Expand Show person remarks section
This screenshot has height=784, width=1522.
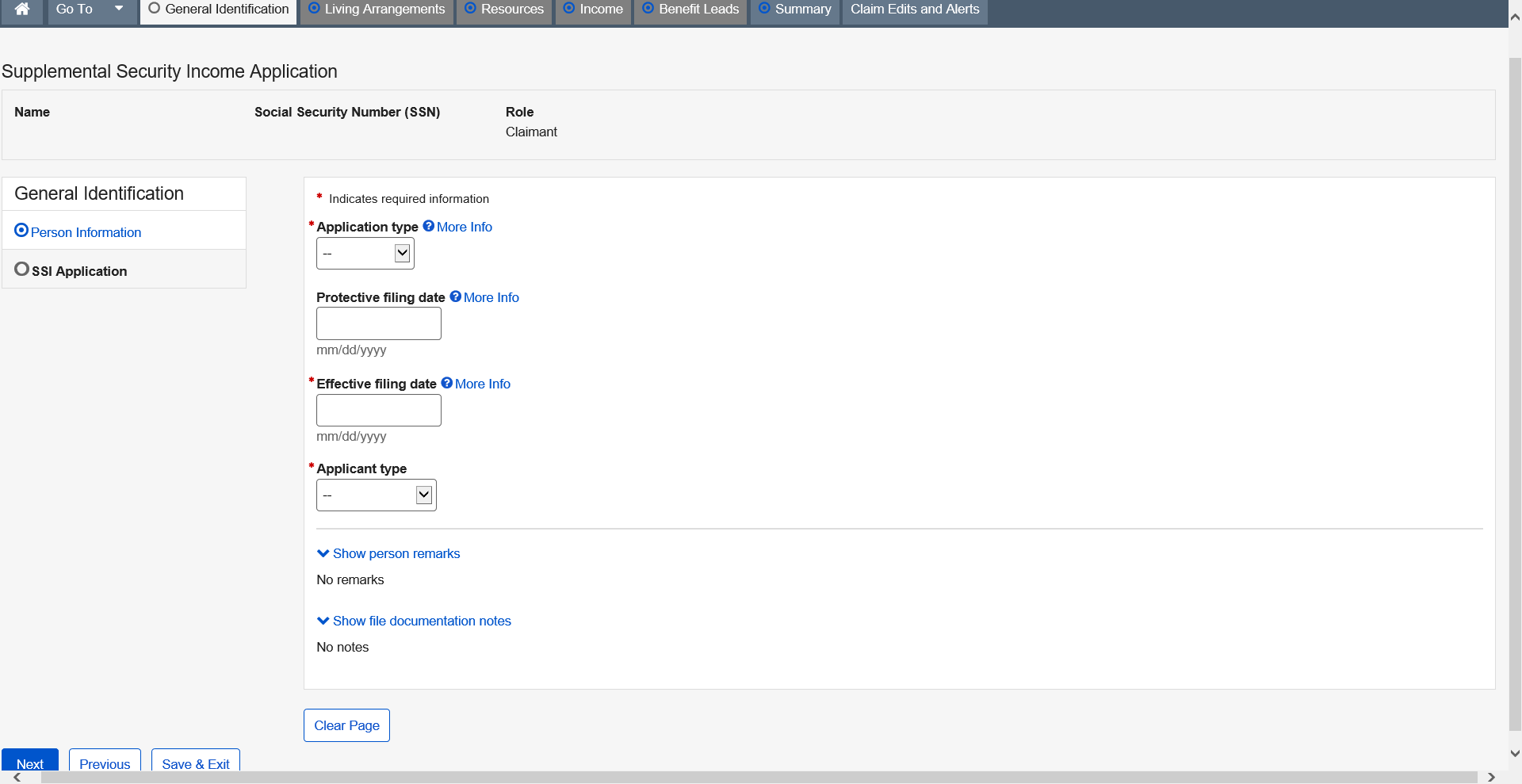tap(388, 553)
